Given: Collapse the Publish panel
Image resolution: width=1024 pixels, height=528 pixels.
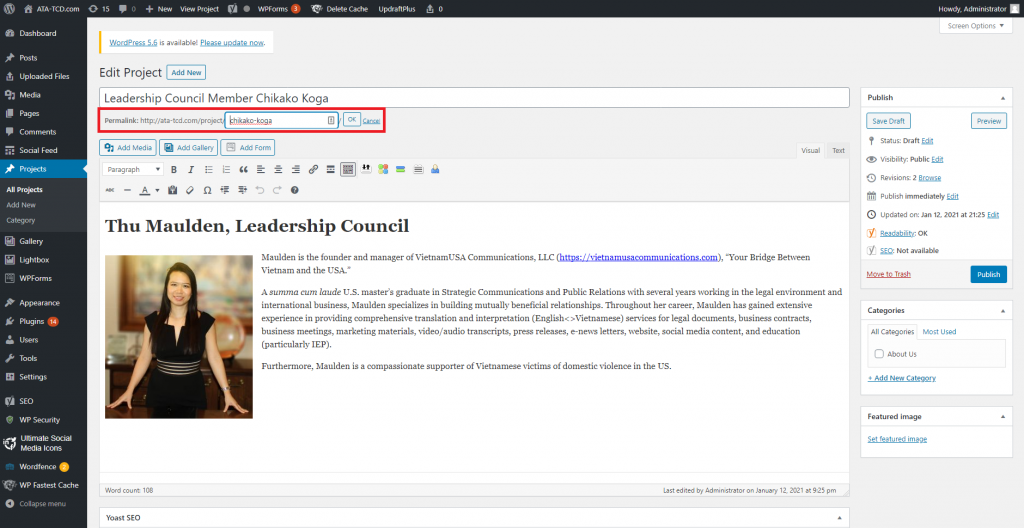Looking at the screenshot, I should click(x=1003, y=97).
